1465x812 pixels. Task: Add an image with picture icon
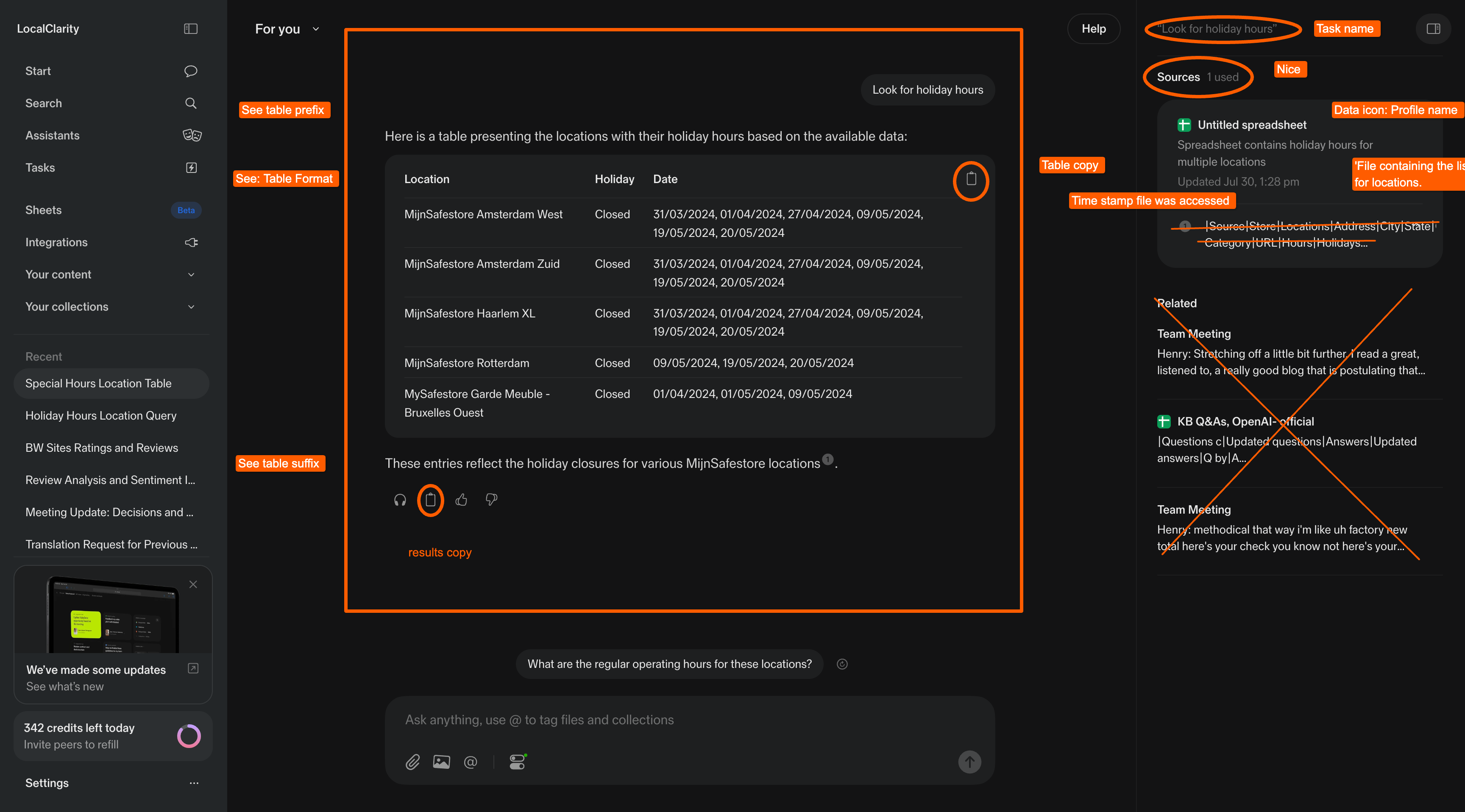click(441, 762)
